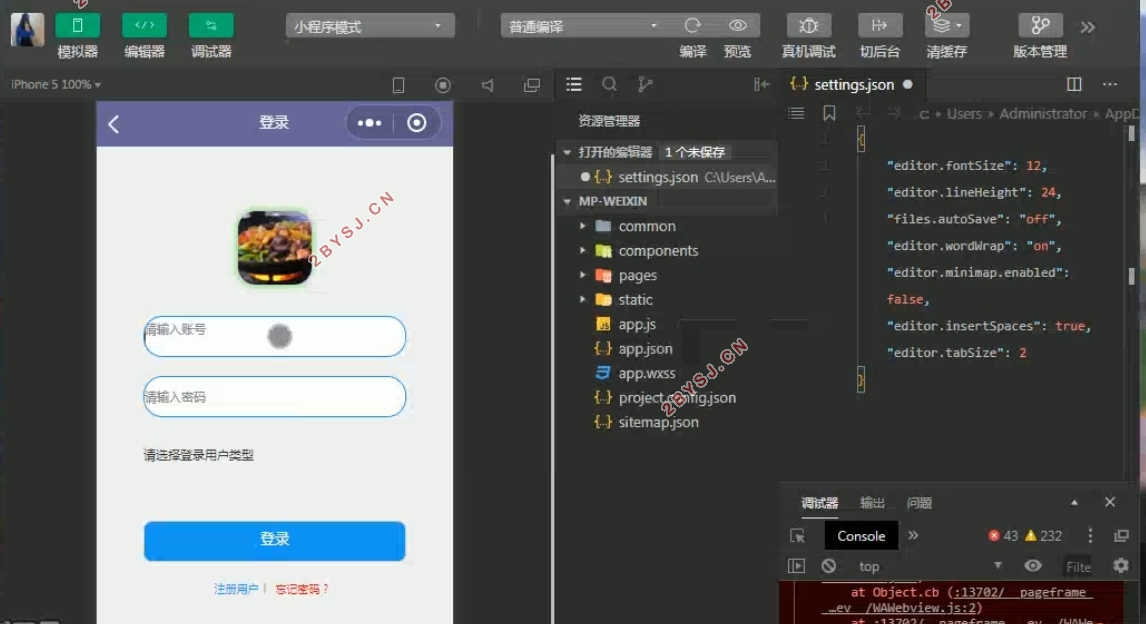Viewport: 1146px width, 624px height.
Task: Show more toolbar items via double chevron
Action: (1088, 27)
